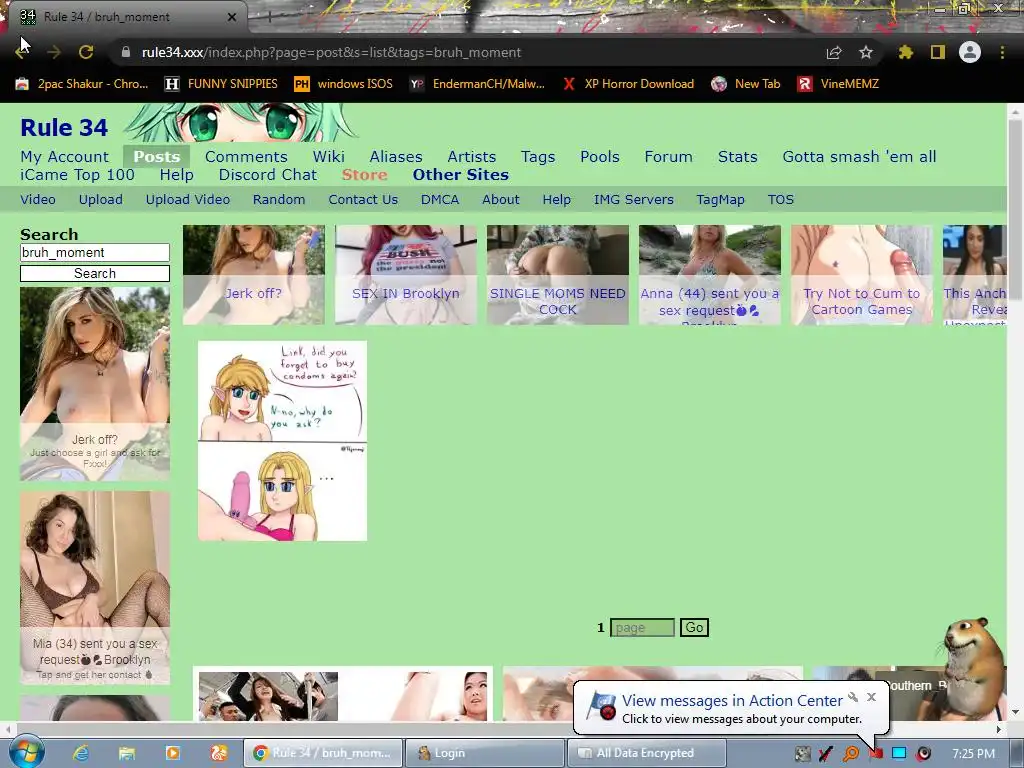Viewport: 1024px width, 768px height.
Task: Bookmark this page with the star icon
Action: pyautogui.click(x=866, y=52)
